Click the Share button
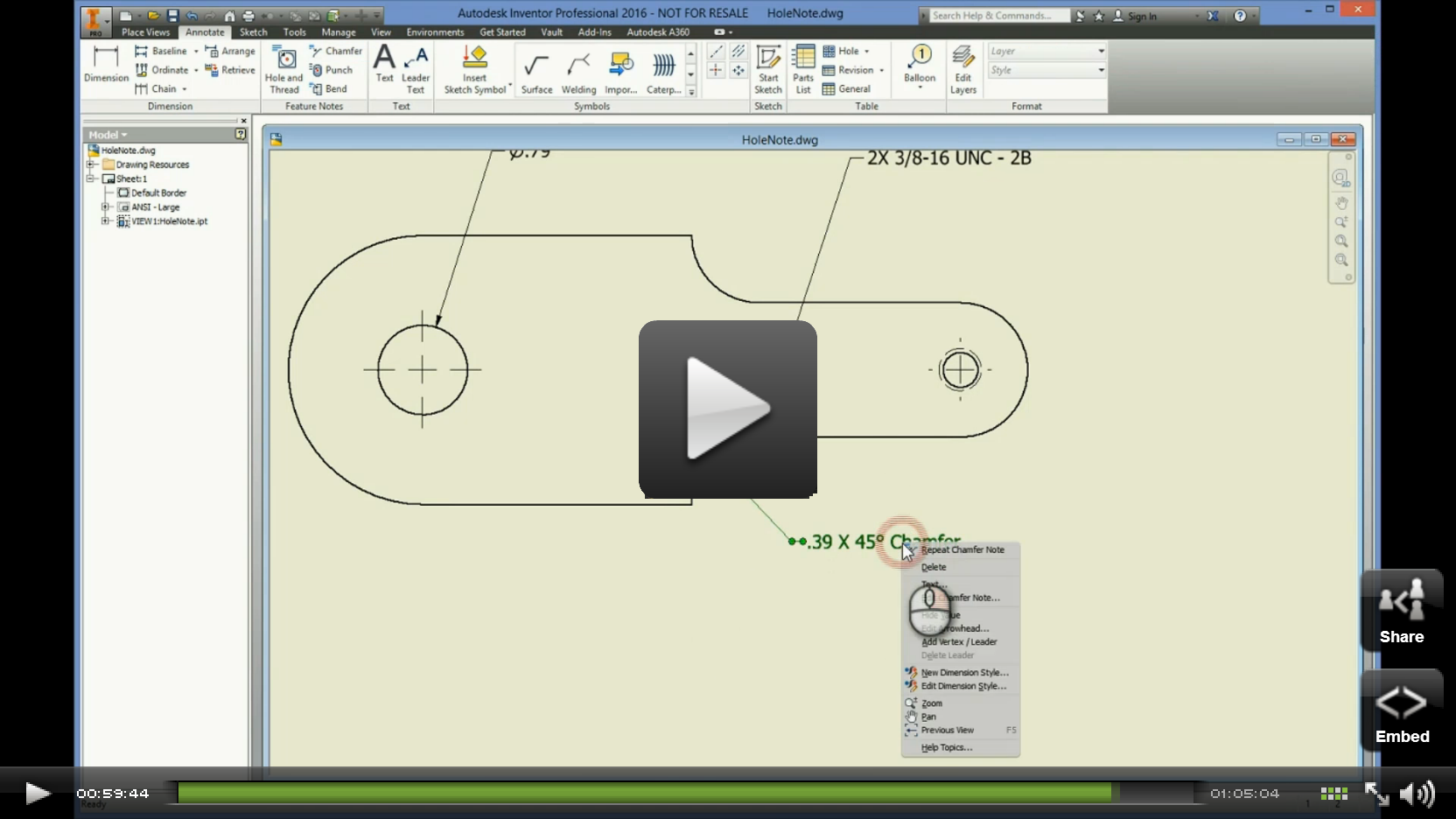Viewport: 1456px width, 819px height. coord(1401,612)
